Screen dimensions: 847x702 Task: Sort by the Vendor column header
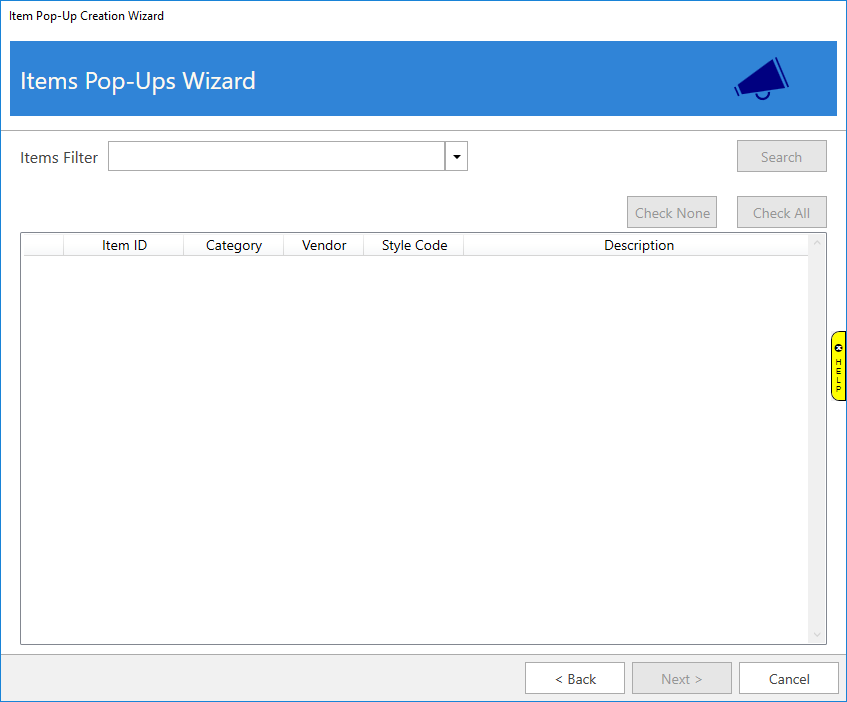pos(324,246)
